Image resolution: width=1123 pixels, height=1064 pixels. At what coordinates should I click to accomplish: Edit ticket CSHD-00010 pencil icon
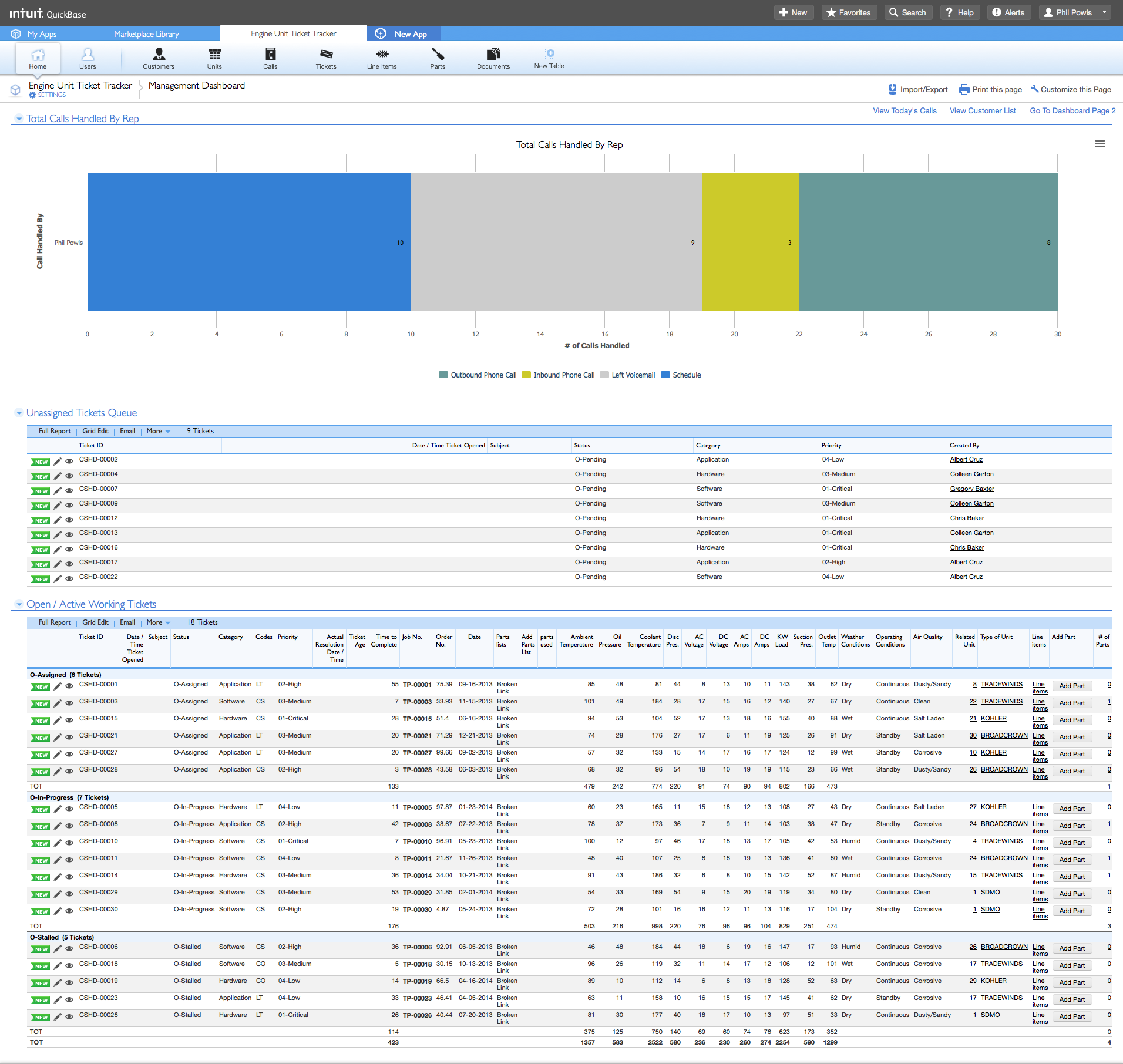pos(58,843)
